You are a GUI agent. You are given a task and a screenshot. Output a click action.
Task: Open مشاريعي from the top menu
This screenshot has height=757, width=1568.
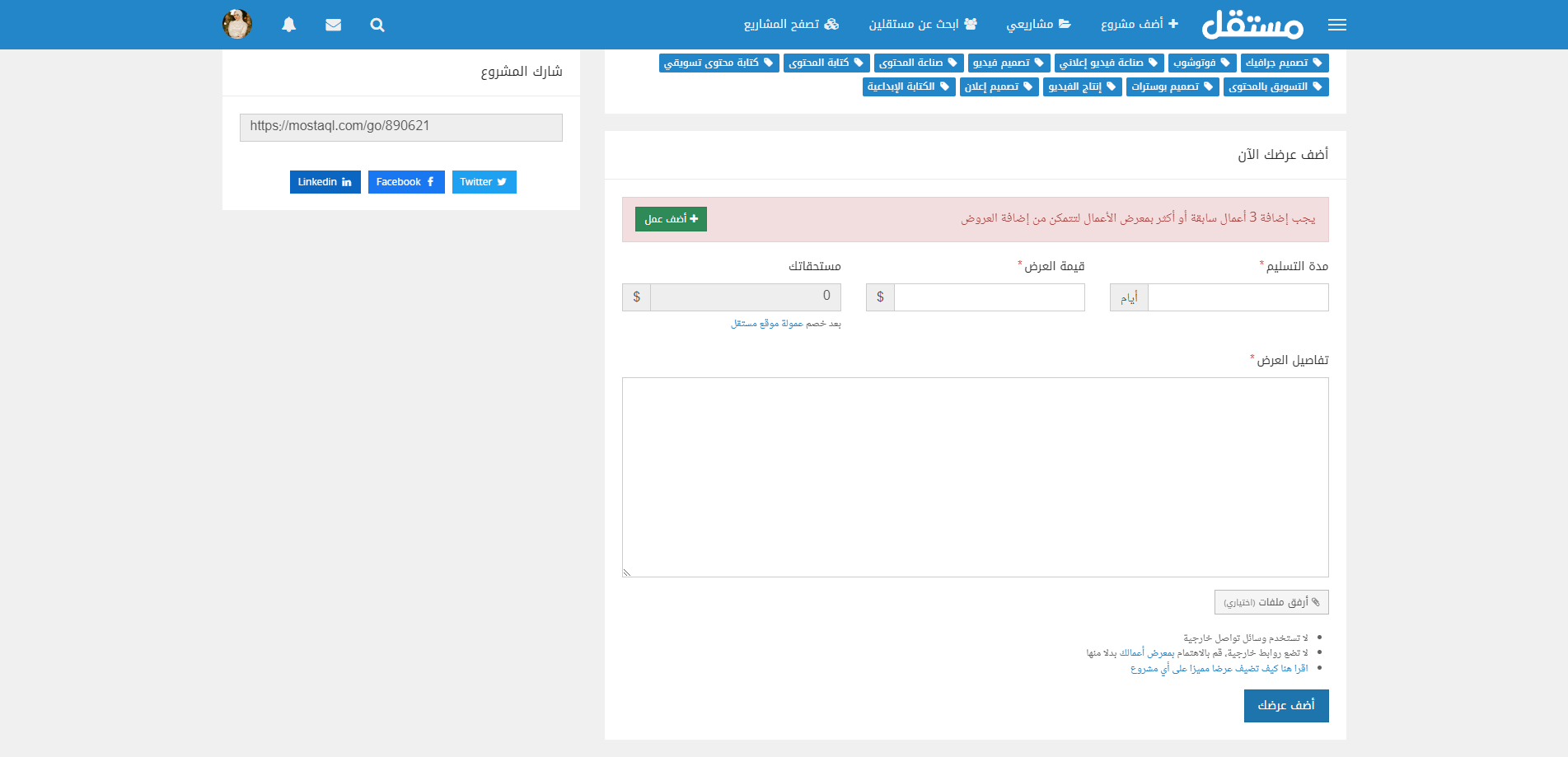click(1038, 24)
